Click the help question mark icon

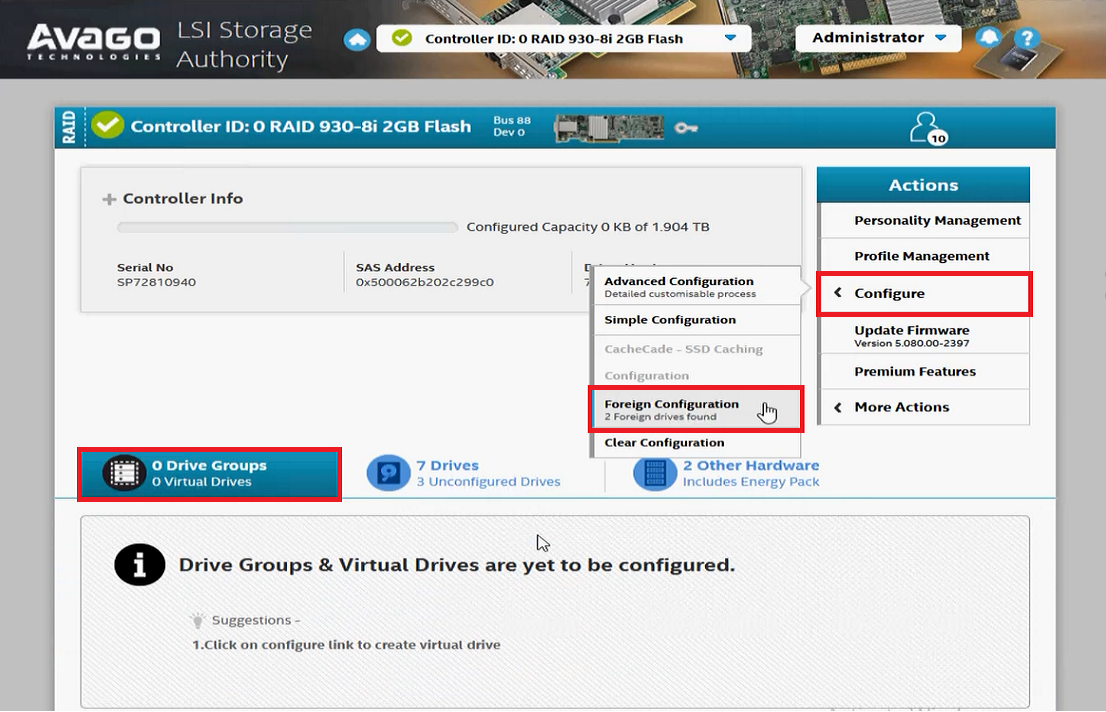[x=1025, y=40]
